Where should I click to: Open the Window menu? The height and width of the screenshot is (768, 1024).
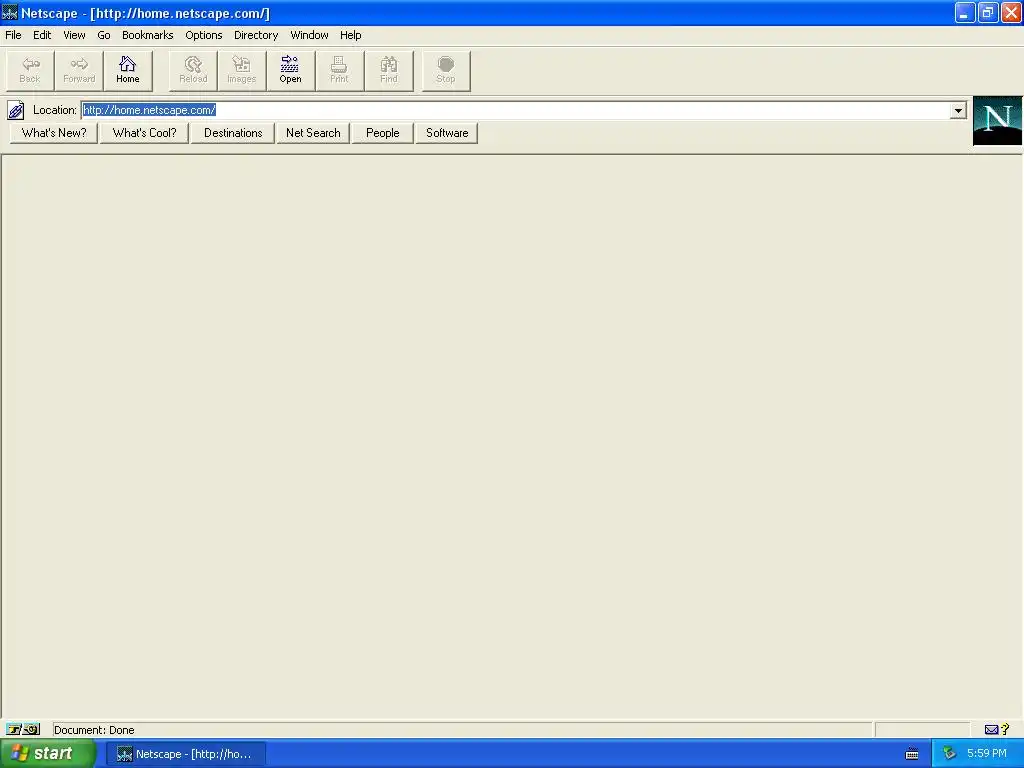point(309,35)
